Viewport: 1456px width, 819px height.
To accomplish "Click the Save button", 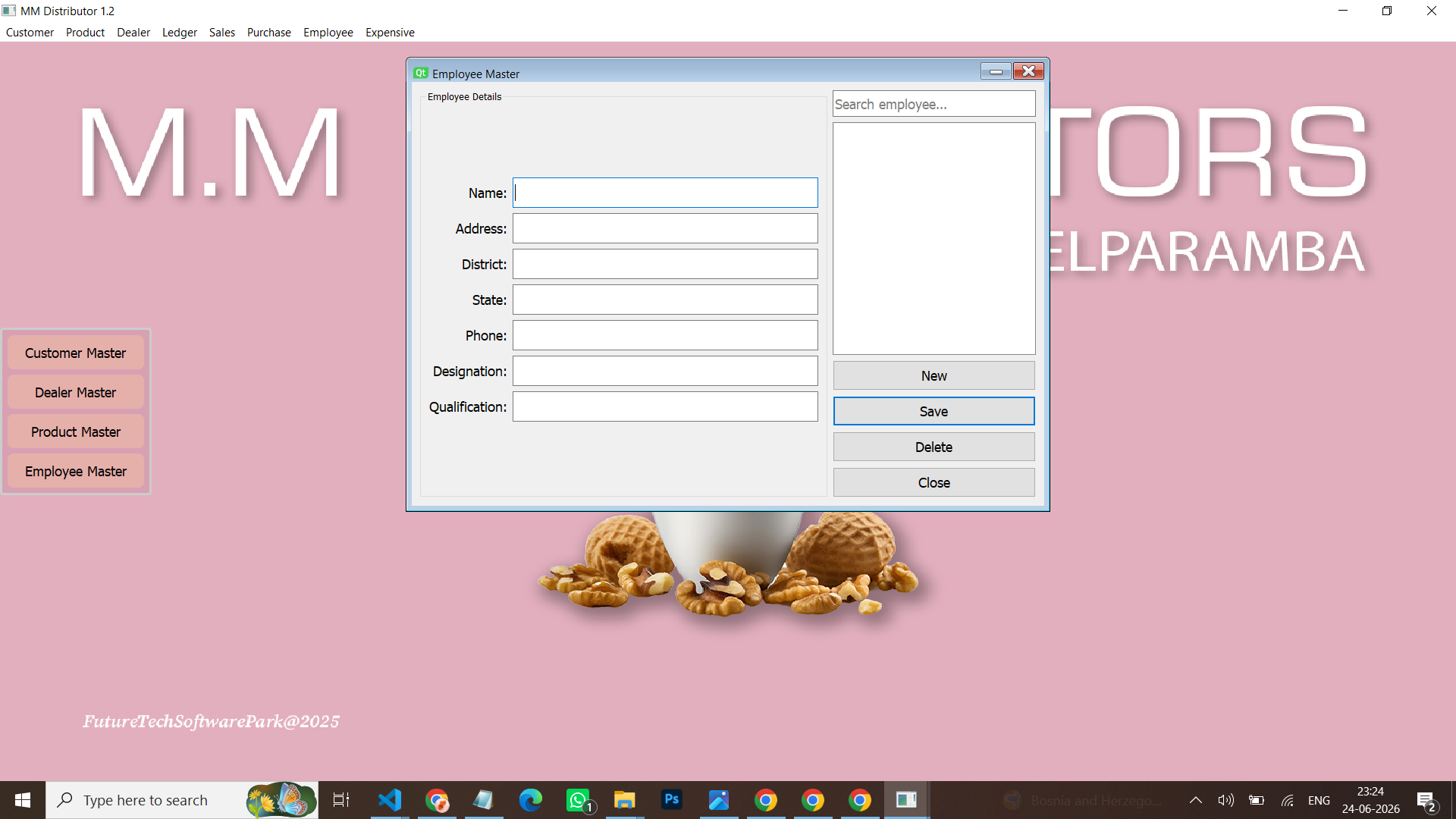I will (934, 411).
